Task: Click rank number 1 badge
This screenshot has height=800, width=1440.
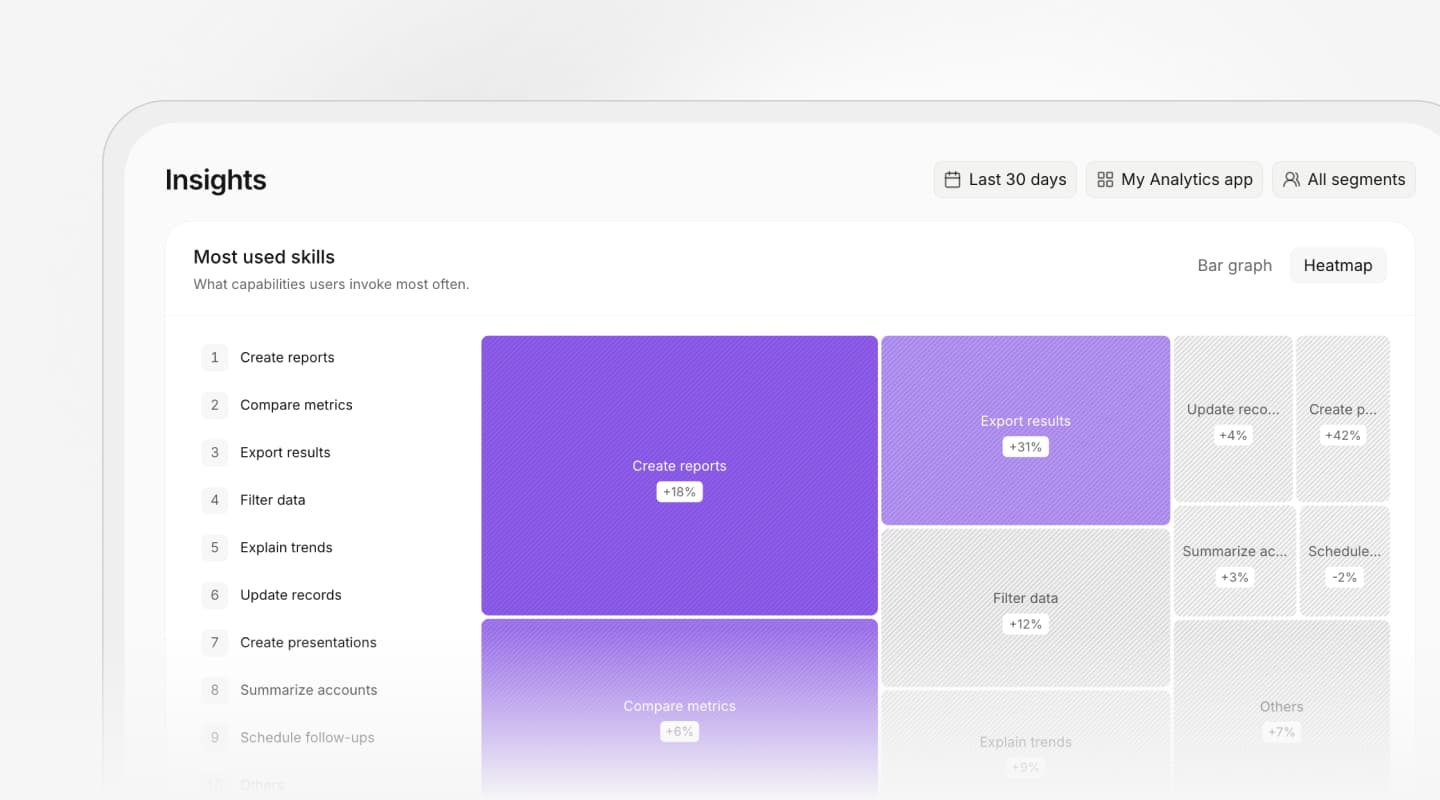Action: tap(214, 358)
